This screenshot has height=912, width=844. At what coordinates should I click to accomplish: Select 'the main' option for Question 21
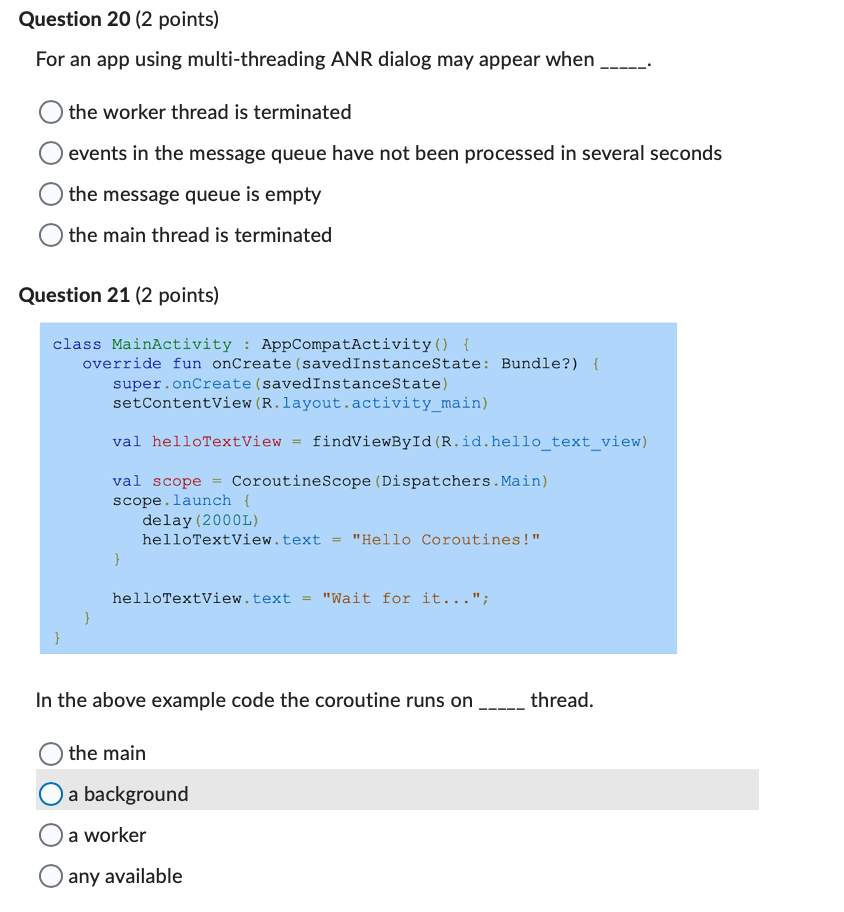pyautogui.click(x=50, y=753)
